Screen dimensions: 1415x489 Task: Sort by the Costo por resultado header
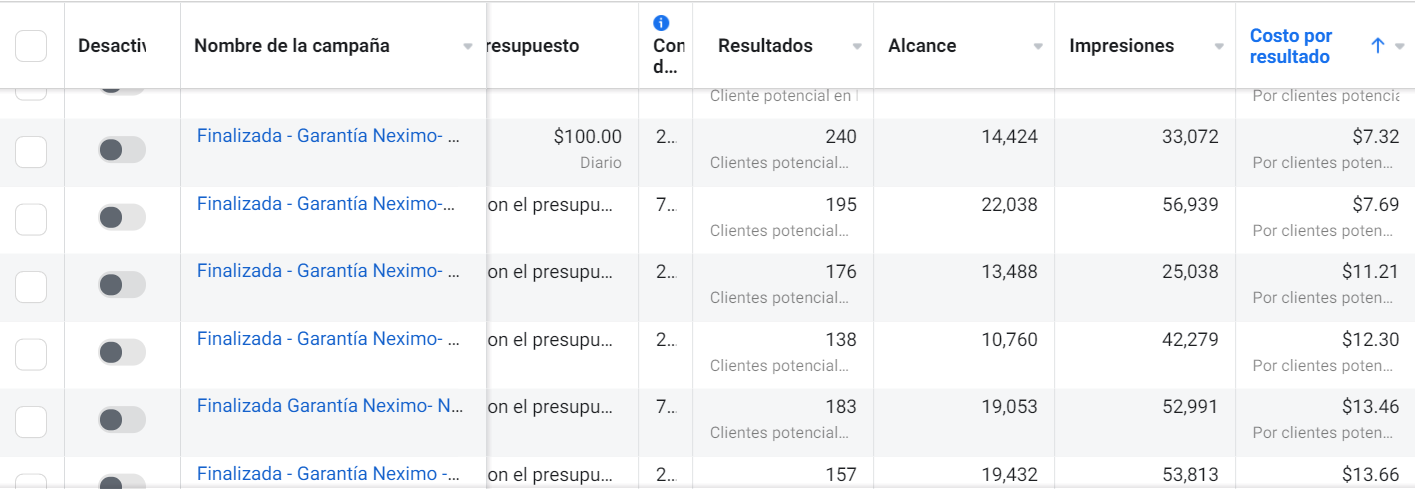coord(1291,46)
